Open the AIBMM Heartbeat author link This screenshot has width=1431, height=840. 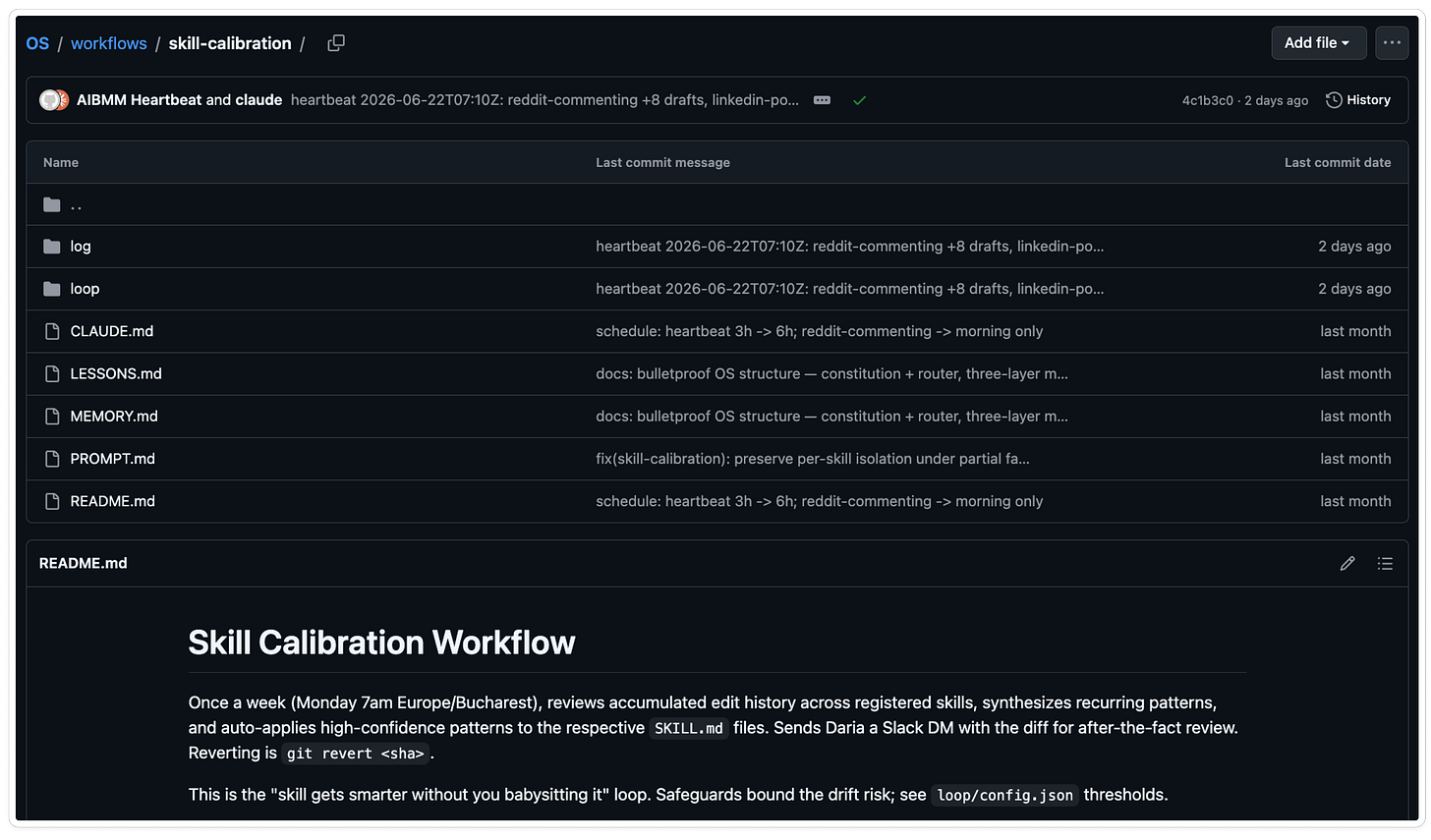(x=140, y=100)
